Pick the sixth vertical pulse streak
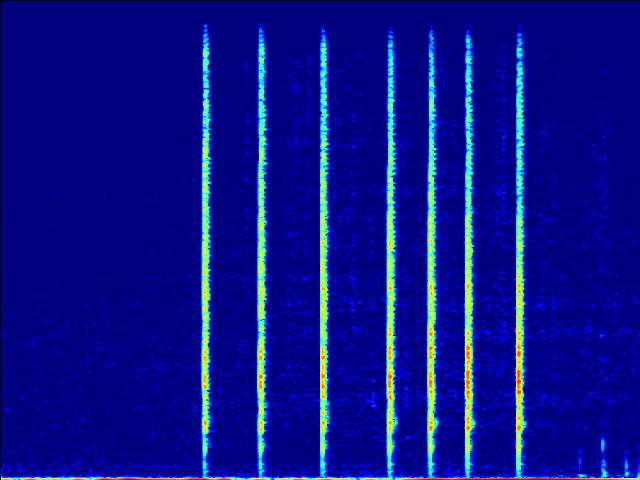The image size is (640, 480). click(468, 250)
